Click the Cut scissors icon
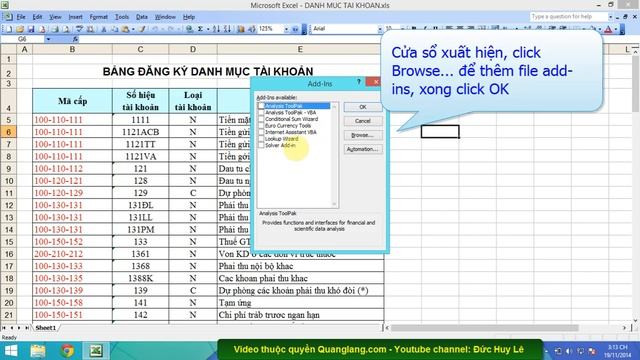 [x=104, y=29]
